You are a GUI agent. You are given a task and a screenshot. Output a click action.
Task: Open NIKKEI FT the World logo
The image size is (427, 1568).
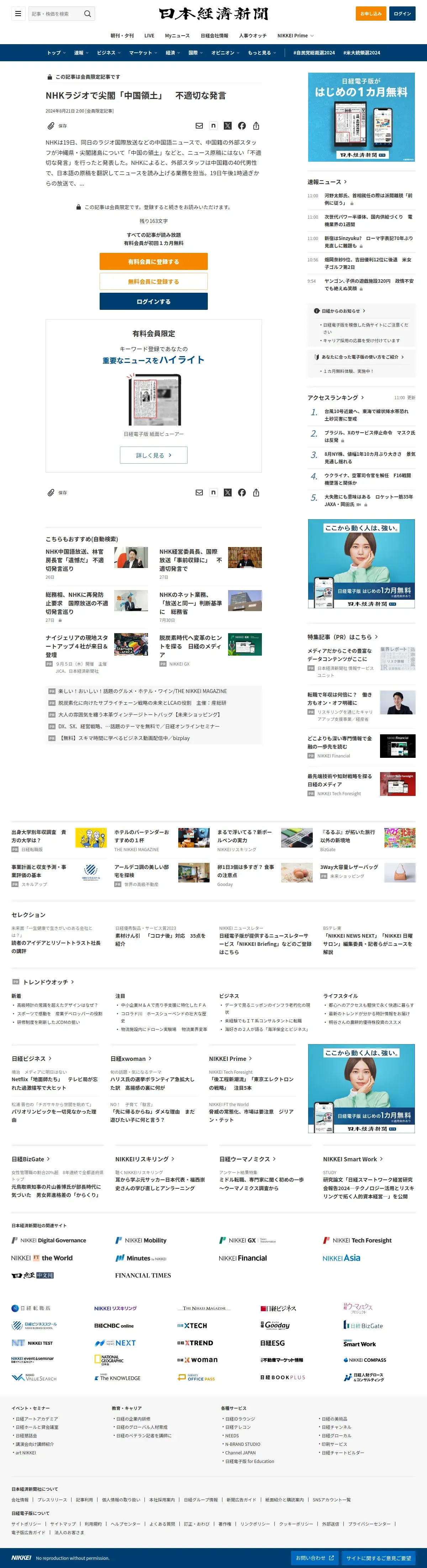(42, 1257)
